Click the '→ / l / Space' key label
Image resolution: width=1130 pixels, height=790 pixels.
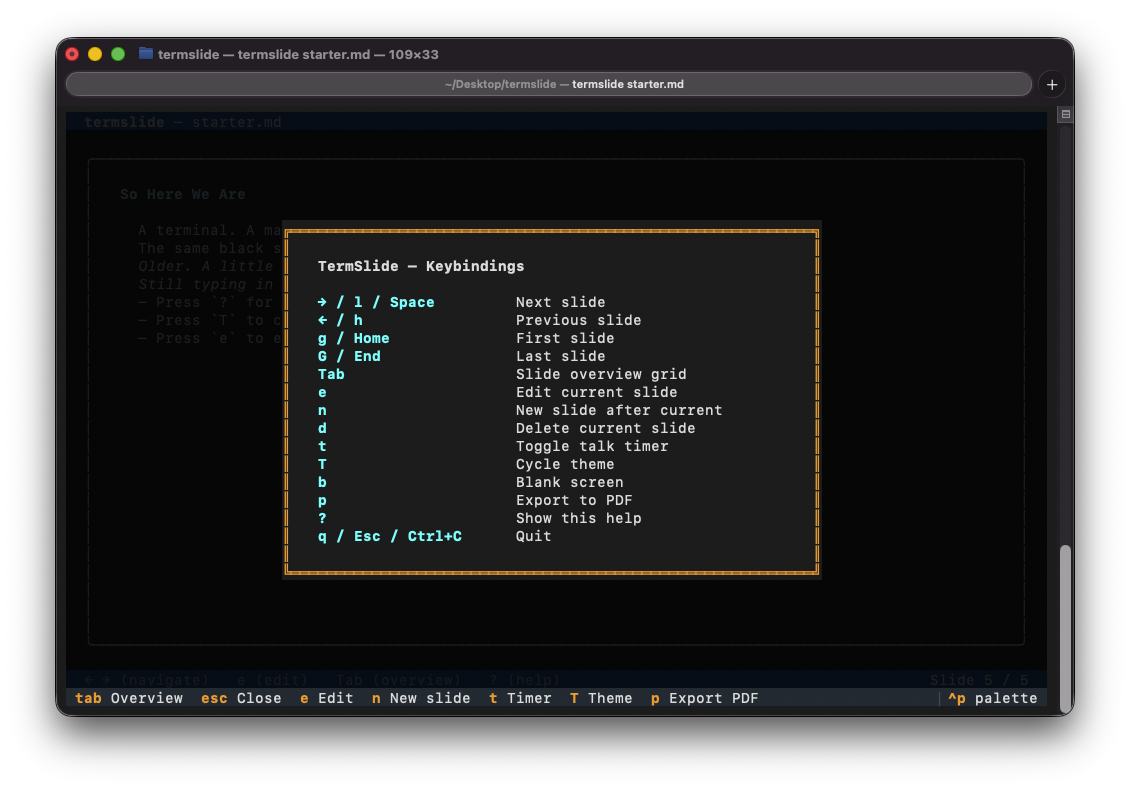click(x=376, y=302)
